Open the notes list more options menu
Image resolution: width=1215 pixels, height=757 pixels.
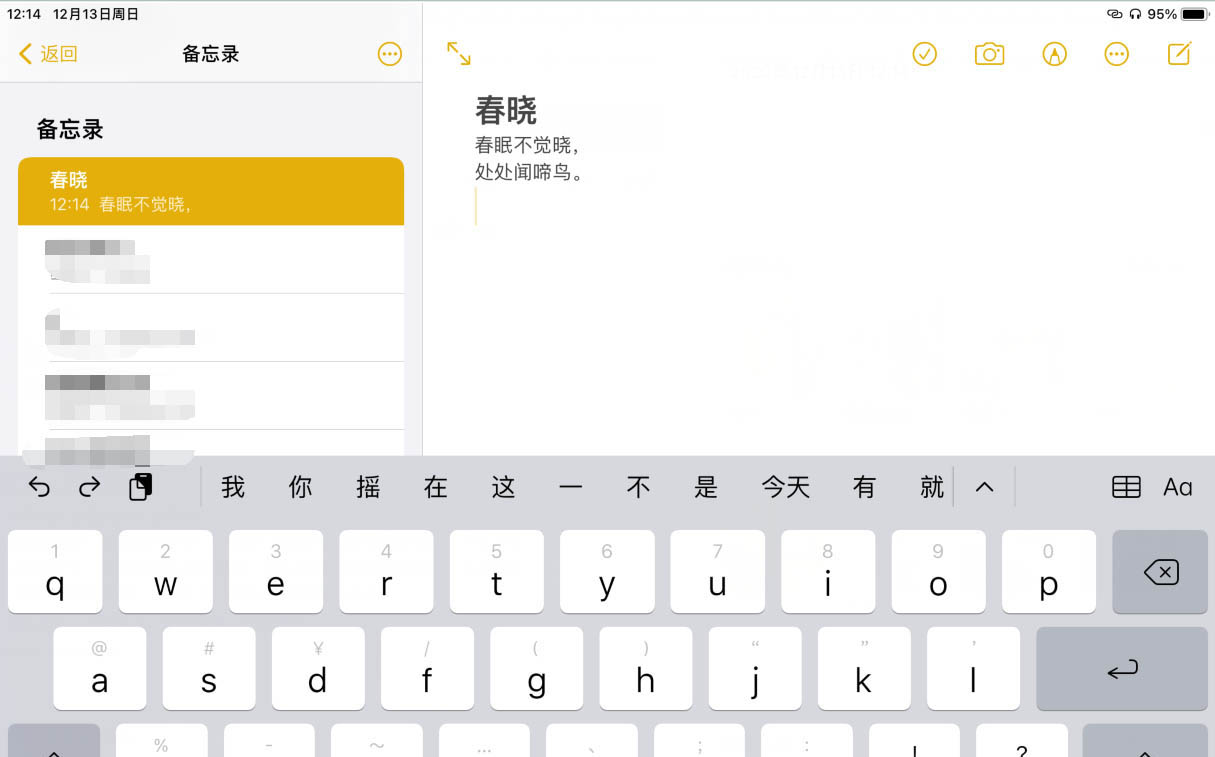click(x=390, y=54)
